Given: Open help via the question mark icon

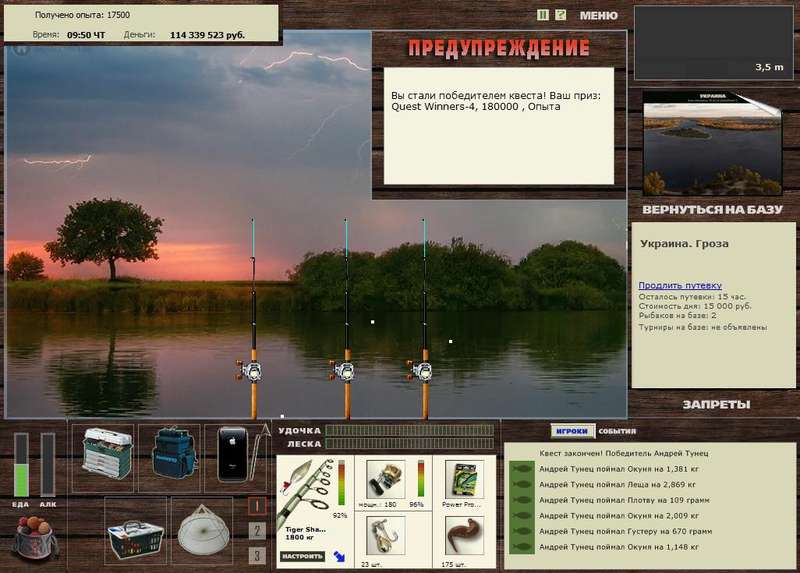Looking at the screenshot, I should (560, 15).
